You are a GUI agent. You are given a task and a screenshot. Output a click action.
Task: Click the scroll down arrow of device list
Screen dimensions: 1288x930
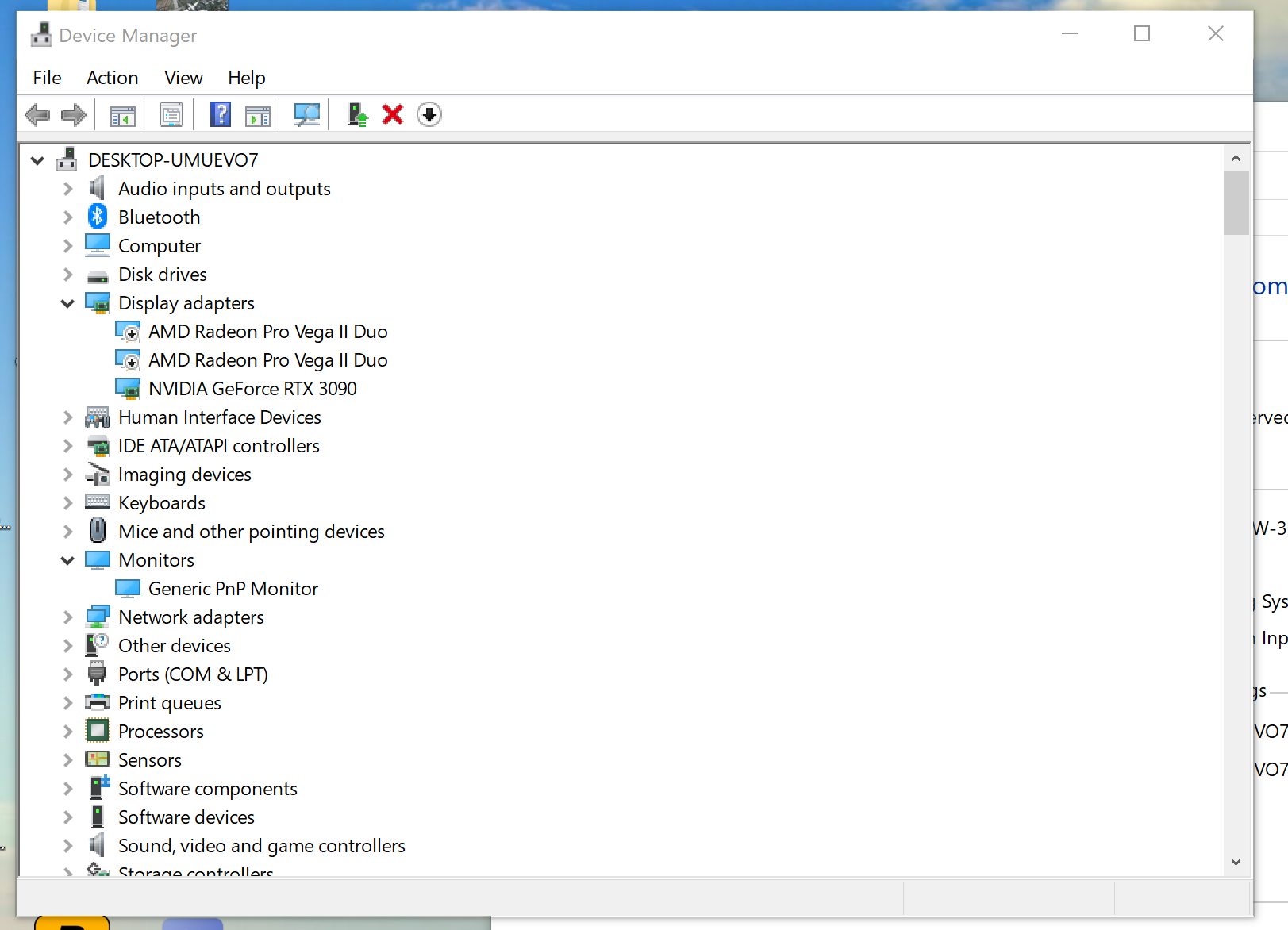pos(1236,863)
